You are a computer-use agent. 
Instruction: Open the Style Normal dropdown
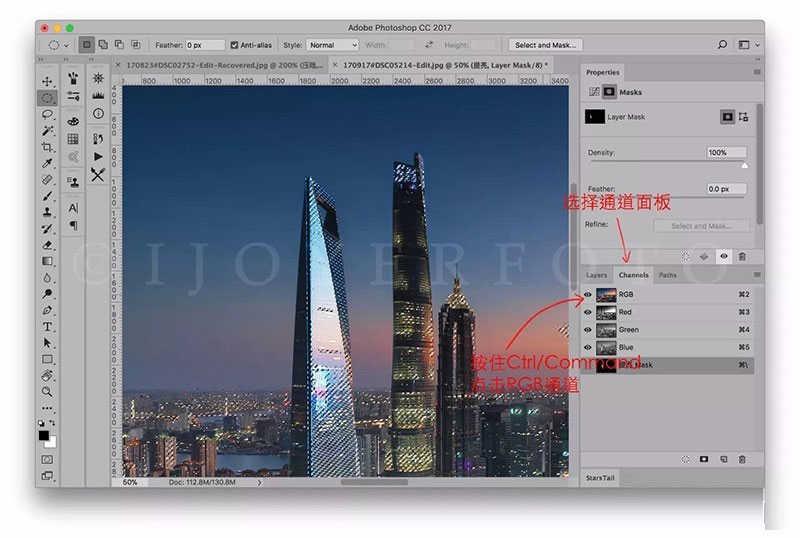[333, 45]
